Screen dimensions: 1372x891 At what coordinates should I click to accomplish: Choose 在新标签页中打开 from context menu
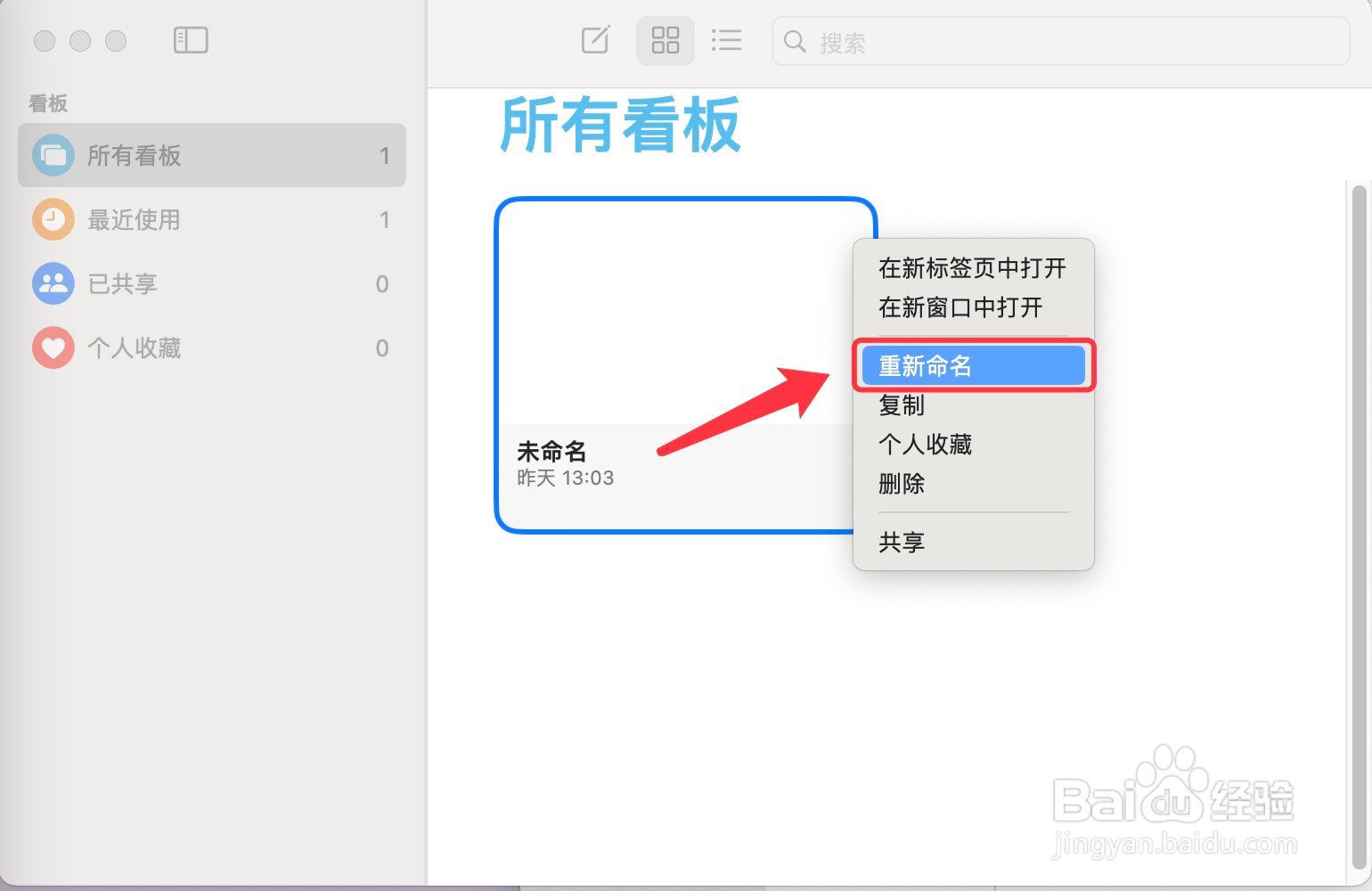click(973, 267)
